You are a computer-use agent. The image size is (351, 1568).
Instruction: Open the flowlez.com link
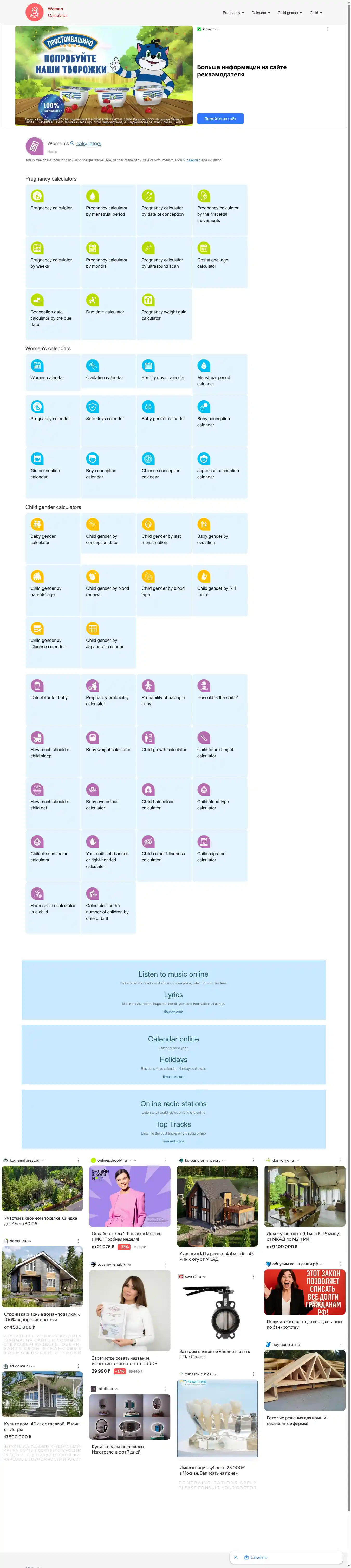[x=173, y=1012]
